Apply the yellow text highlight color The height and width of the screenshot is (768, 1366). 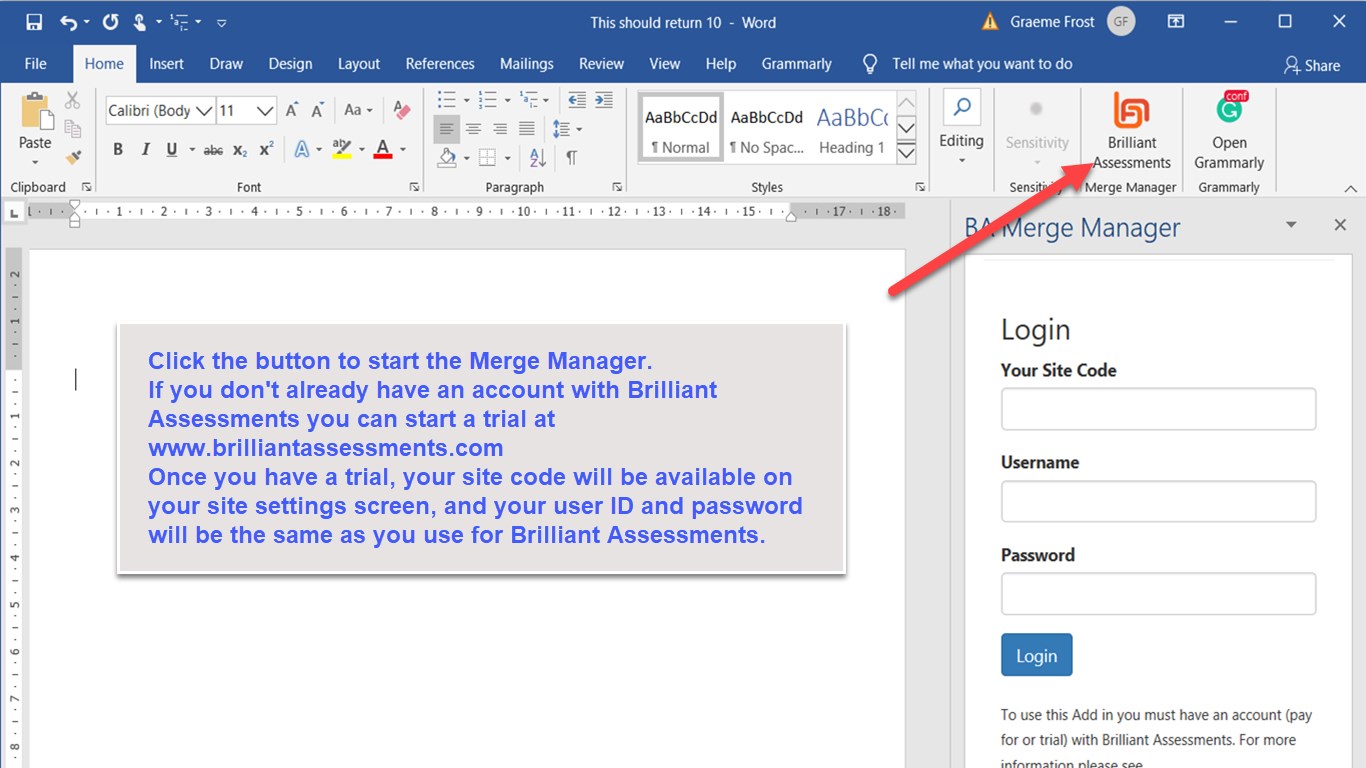coord(342,150)
